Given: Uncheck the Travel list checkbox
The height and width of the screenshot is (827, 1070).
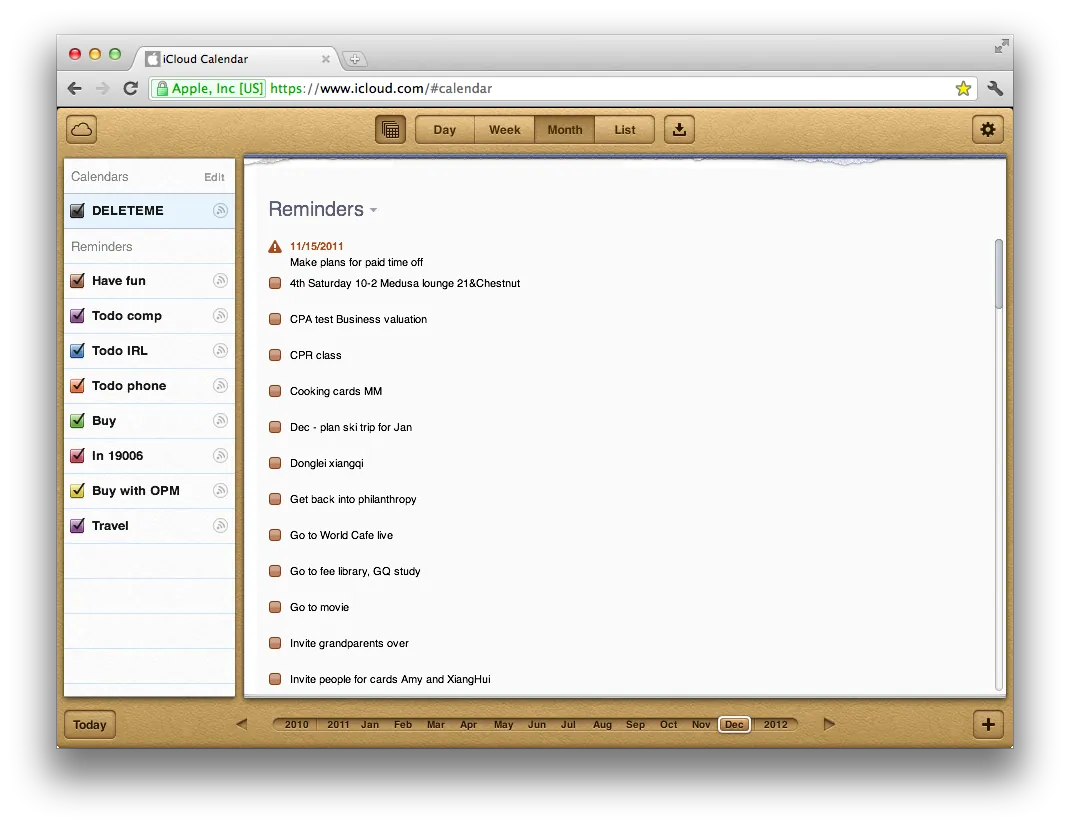Looking at the screenshot, I should [x=78, y=525].
